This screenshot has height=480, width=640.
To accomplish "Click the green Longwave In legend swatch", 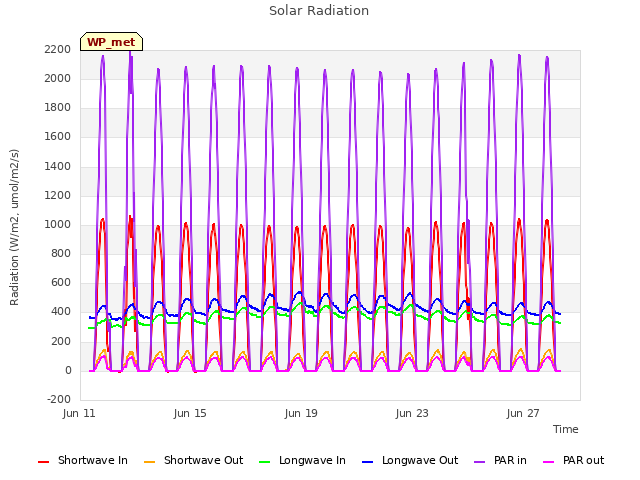I will pyautogui.click(x=264, y=462).
